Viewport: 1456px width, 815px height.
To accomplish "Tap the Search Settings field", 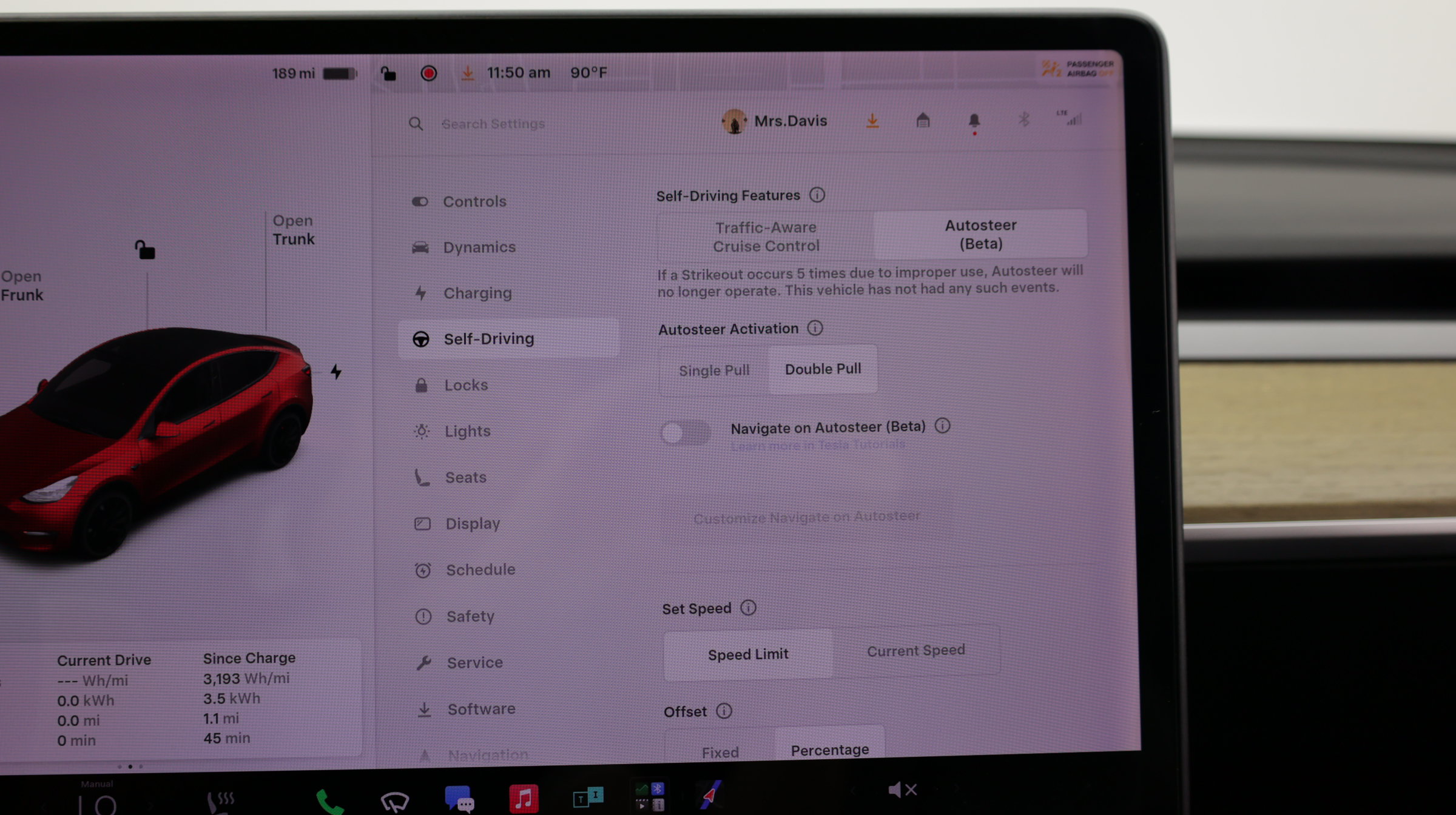I will (x=493, y=124).
